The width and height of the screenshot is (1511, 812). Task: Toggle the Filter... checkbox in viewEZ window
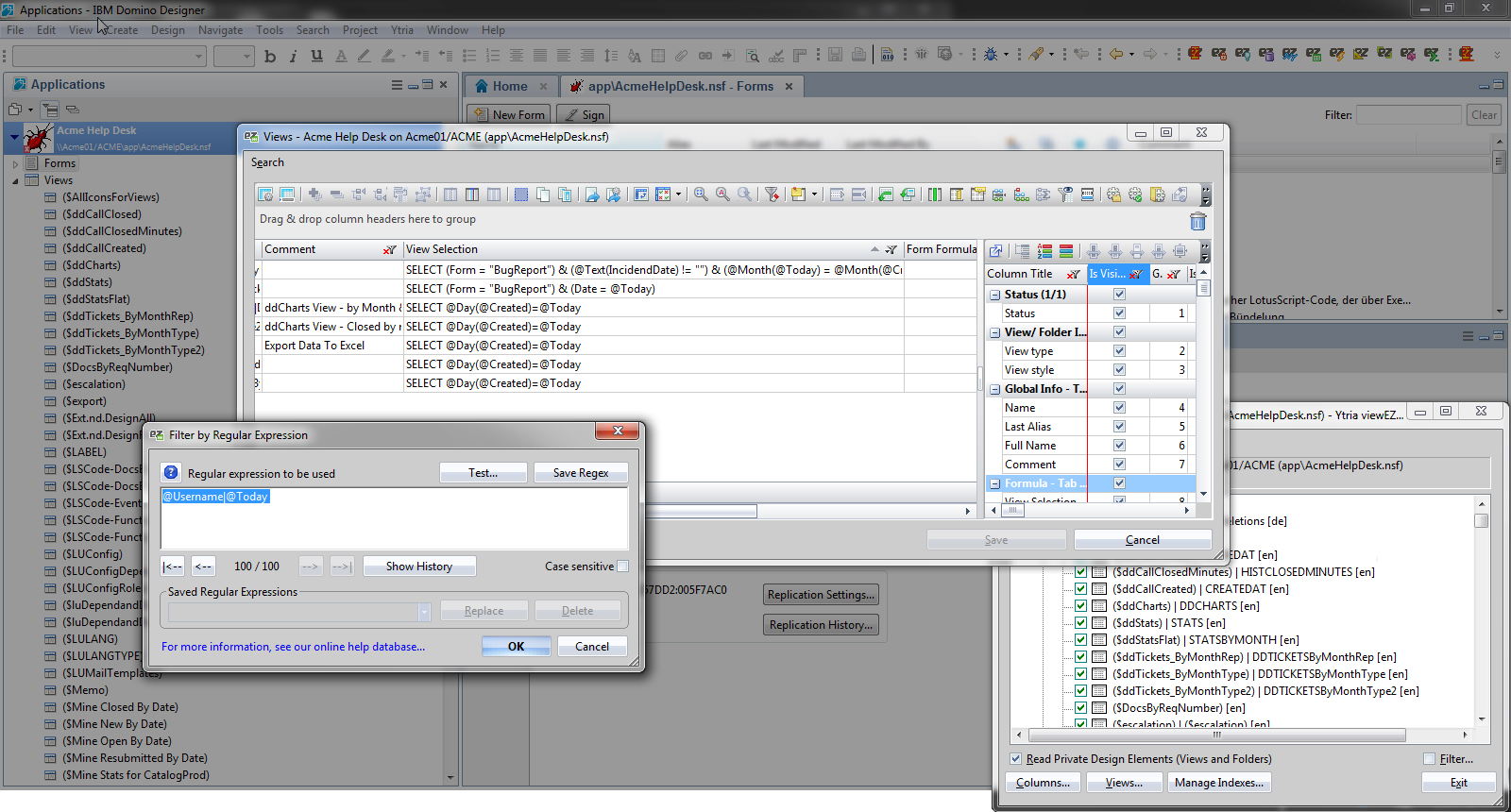pyautogui.click(x=1429, y=759)
